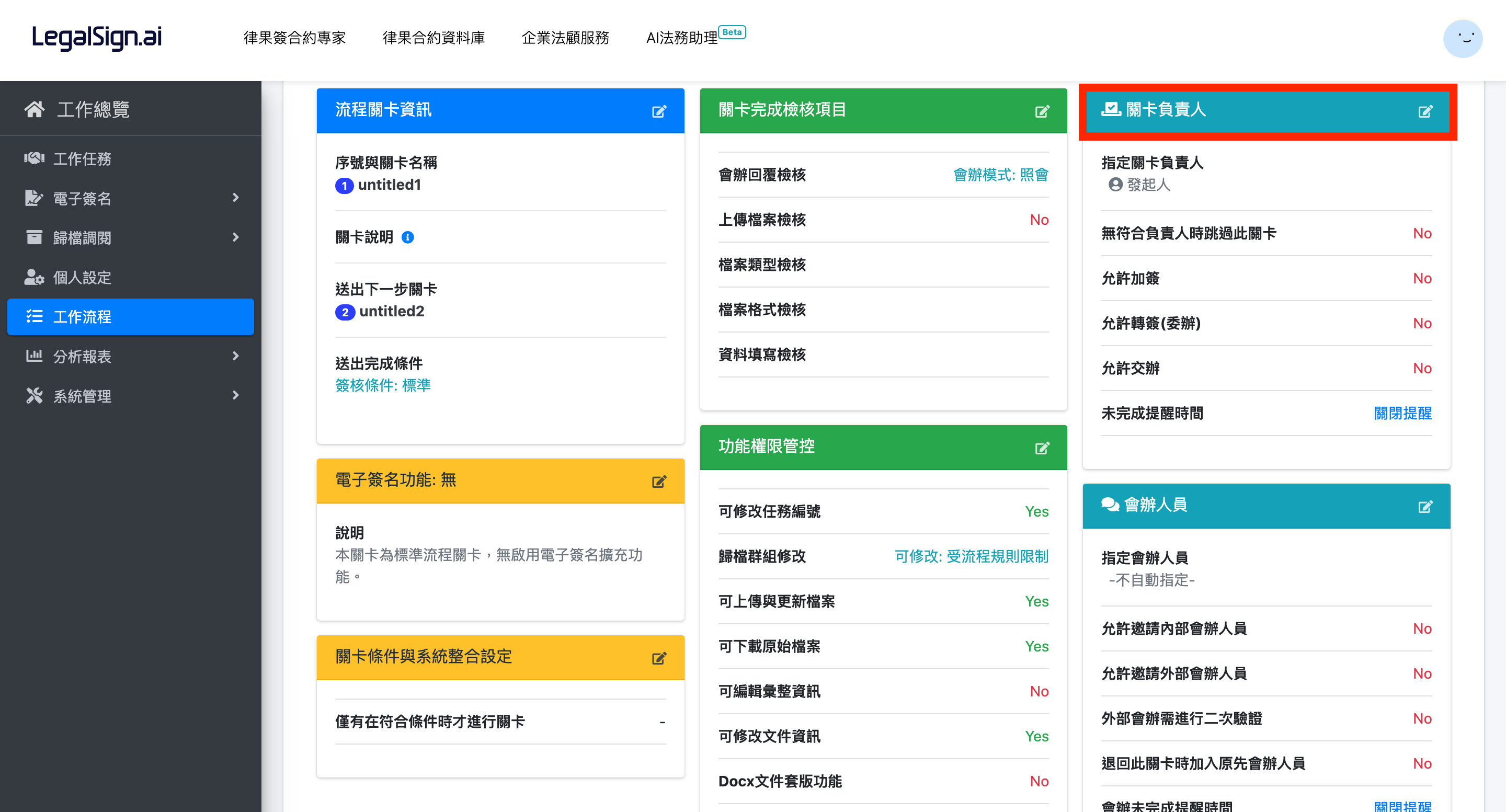Select 工作任務 in sidebar
Screen dimensions: 1506x812
pyautogui.click(x=130, y=158)
